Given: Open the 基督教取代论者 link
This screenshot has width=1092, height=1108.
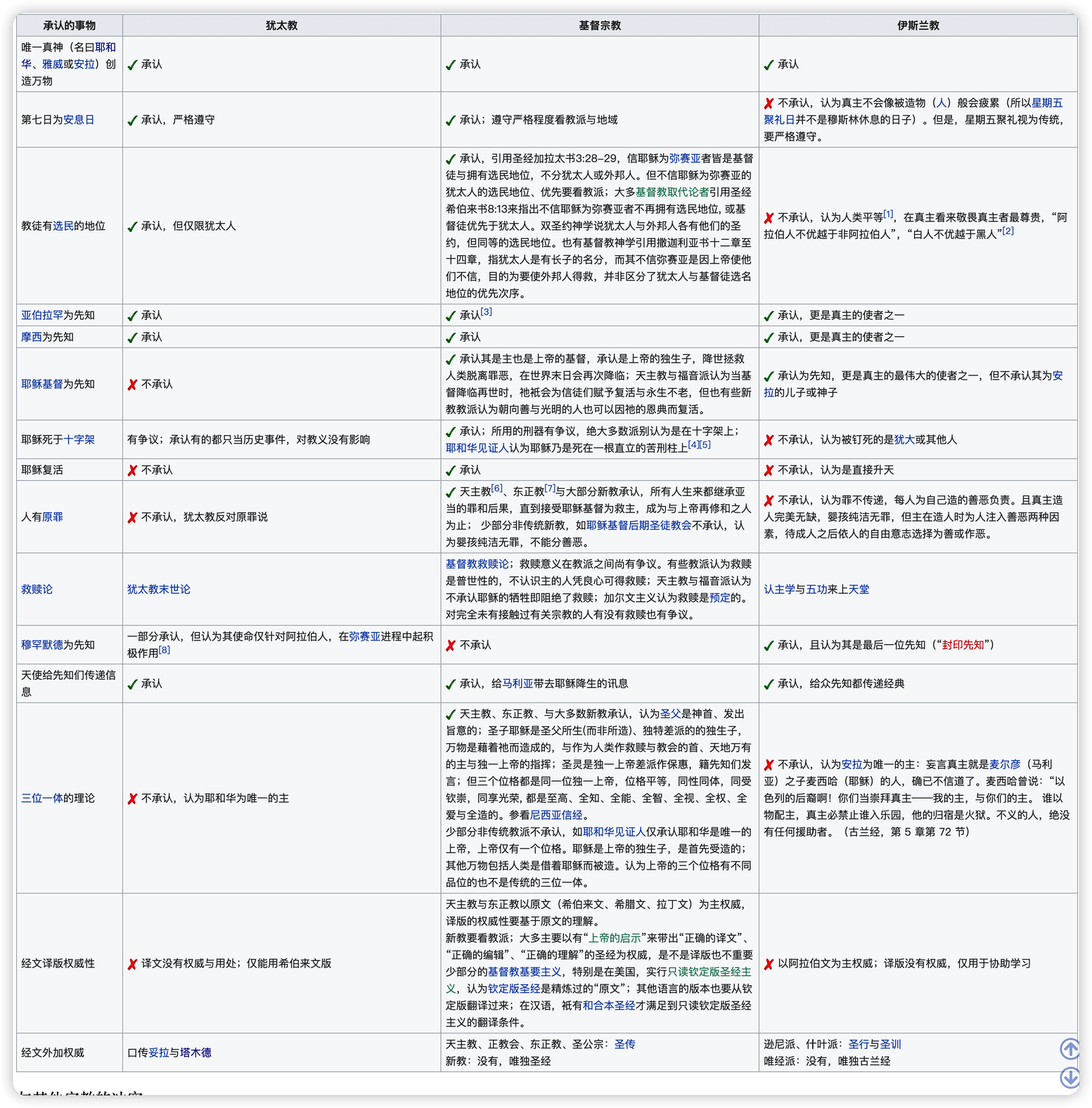Looking at the screenshot, I should [672, 192].
